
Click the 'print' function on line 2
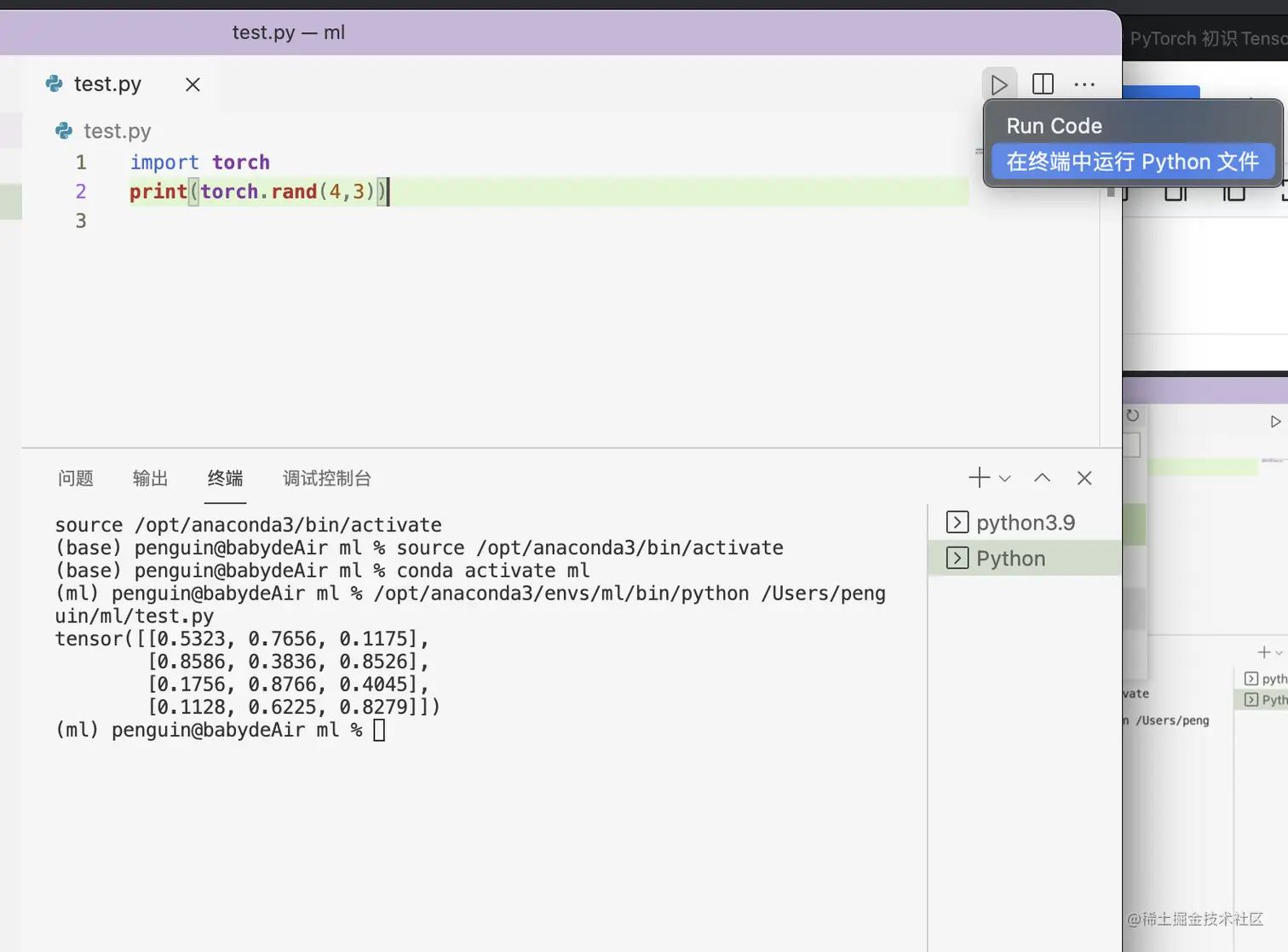(158, 192)
